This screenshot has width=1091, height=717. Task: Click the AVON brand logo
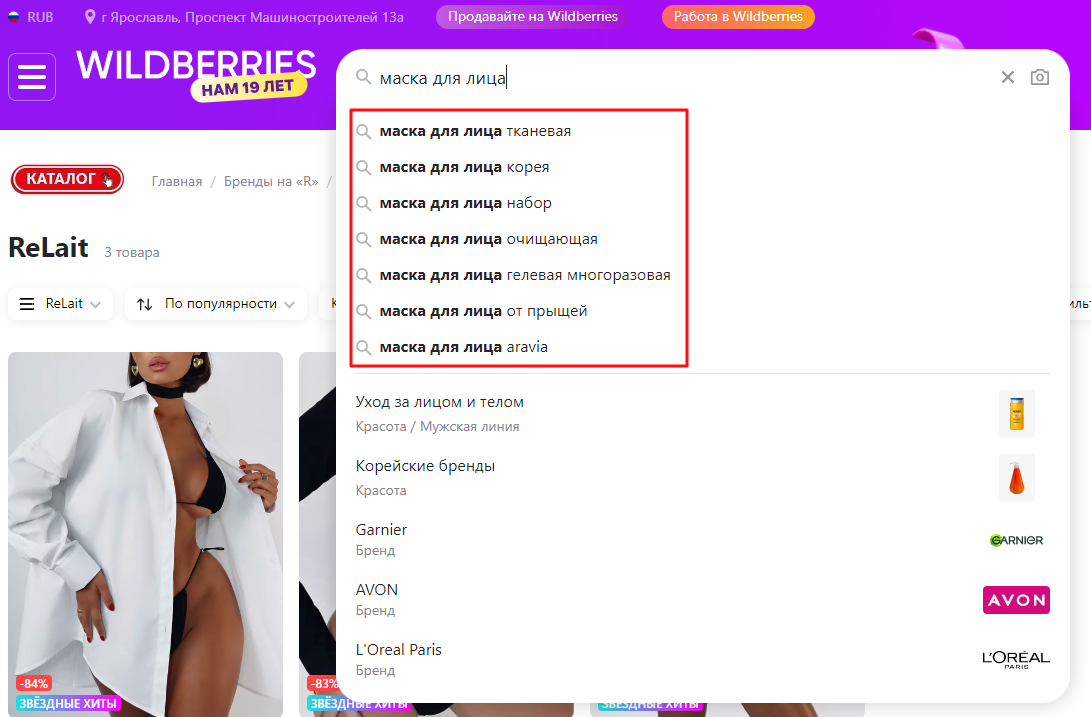[x=1016, y=600]
